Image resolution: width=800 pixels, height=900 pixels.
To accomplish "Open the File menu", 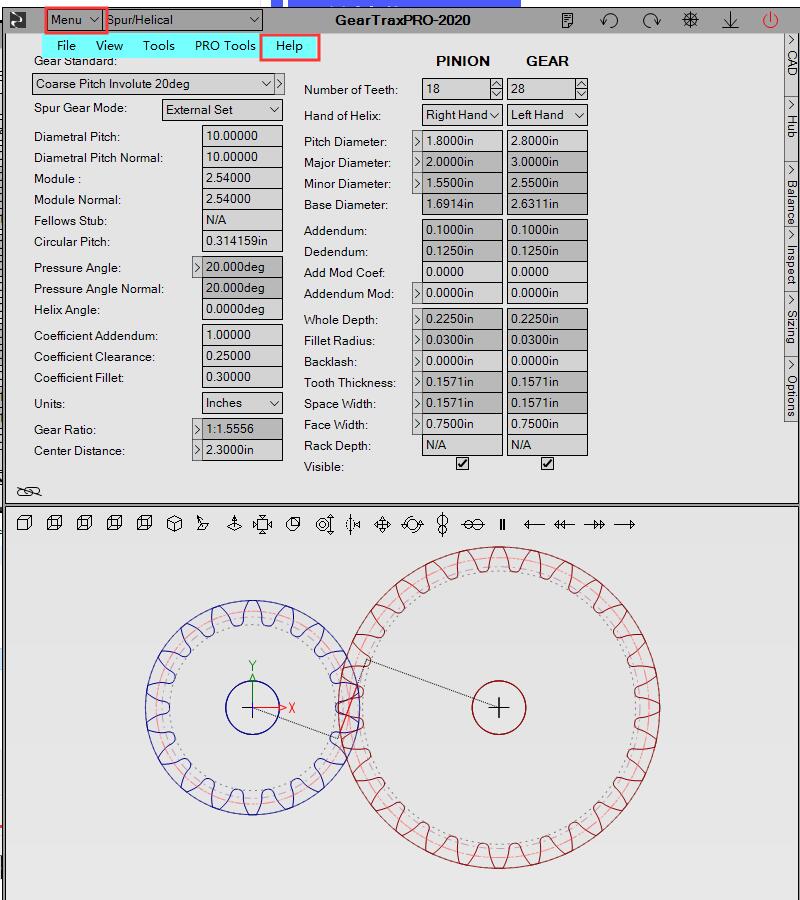I will tap(66, 46).
